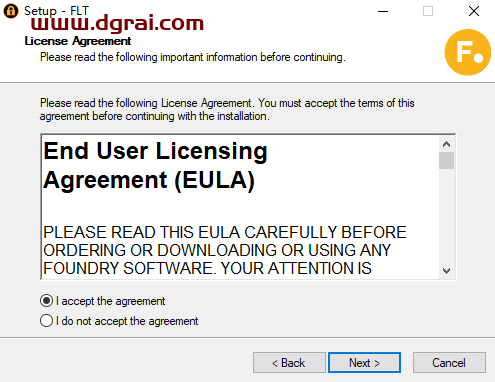Close the Setup - FLT installer window
Image resolution: width=495 pixels, height=382 pixels.
pyautogui.click(x=474, y=11)
